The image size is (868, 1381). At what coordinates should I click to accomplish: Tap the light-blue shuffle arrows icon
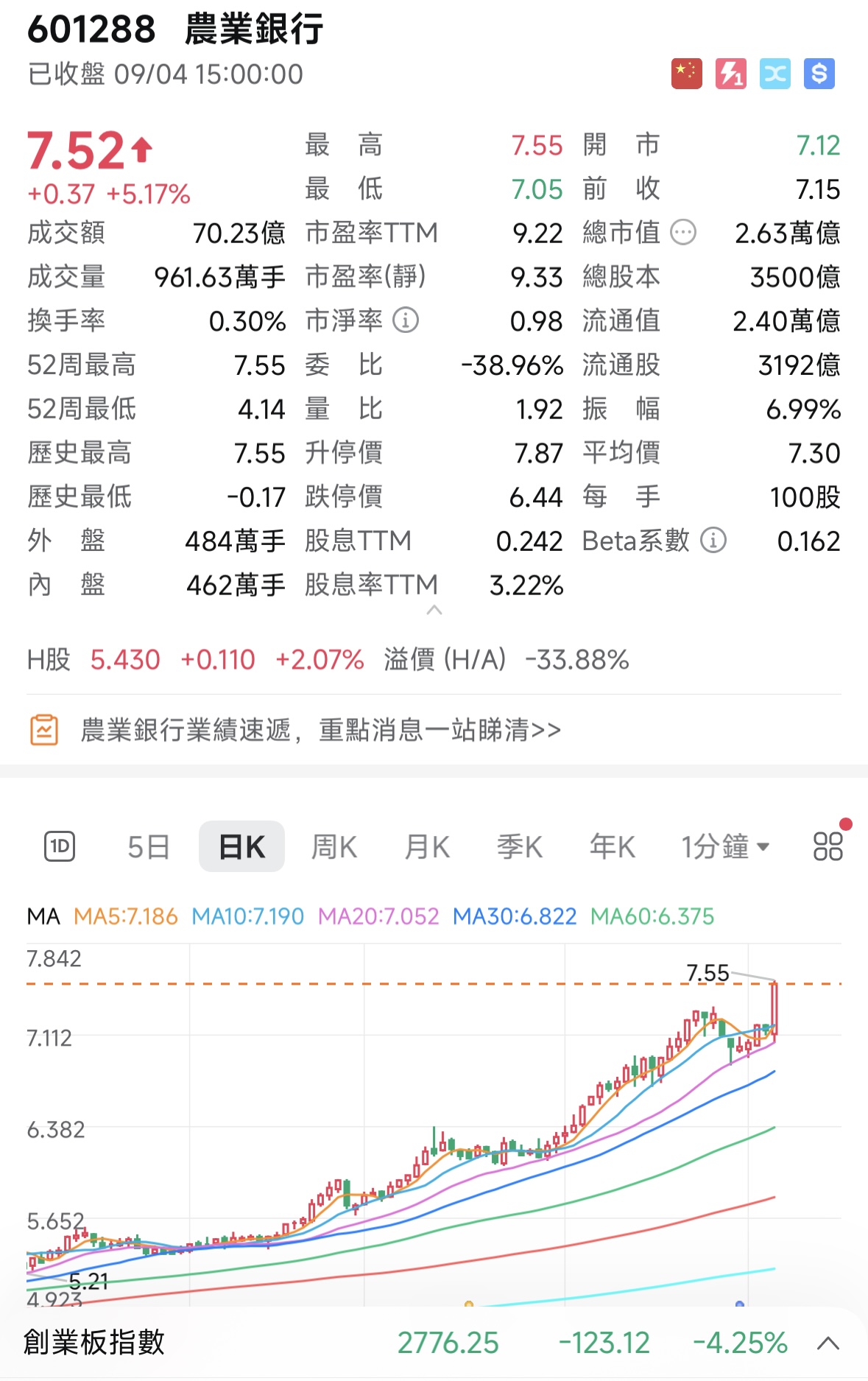point(775,74)
